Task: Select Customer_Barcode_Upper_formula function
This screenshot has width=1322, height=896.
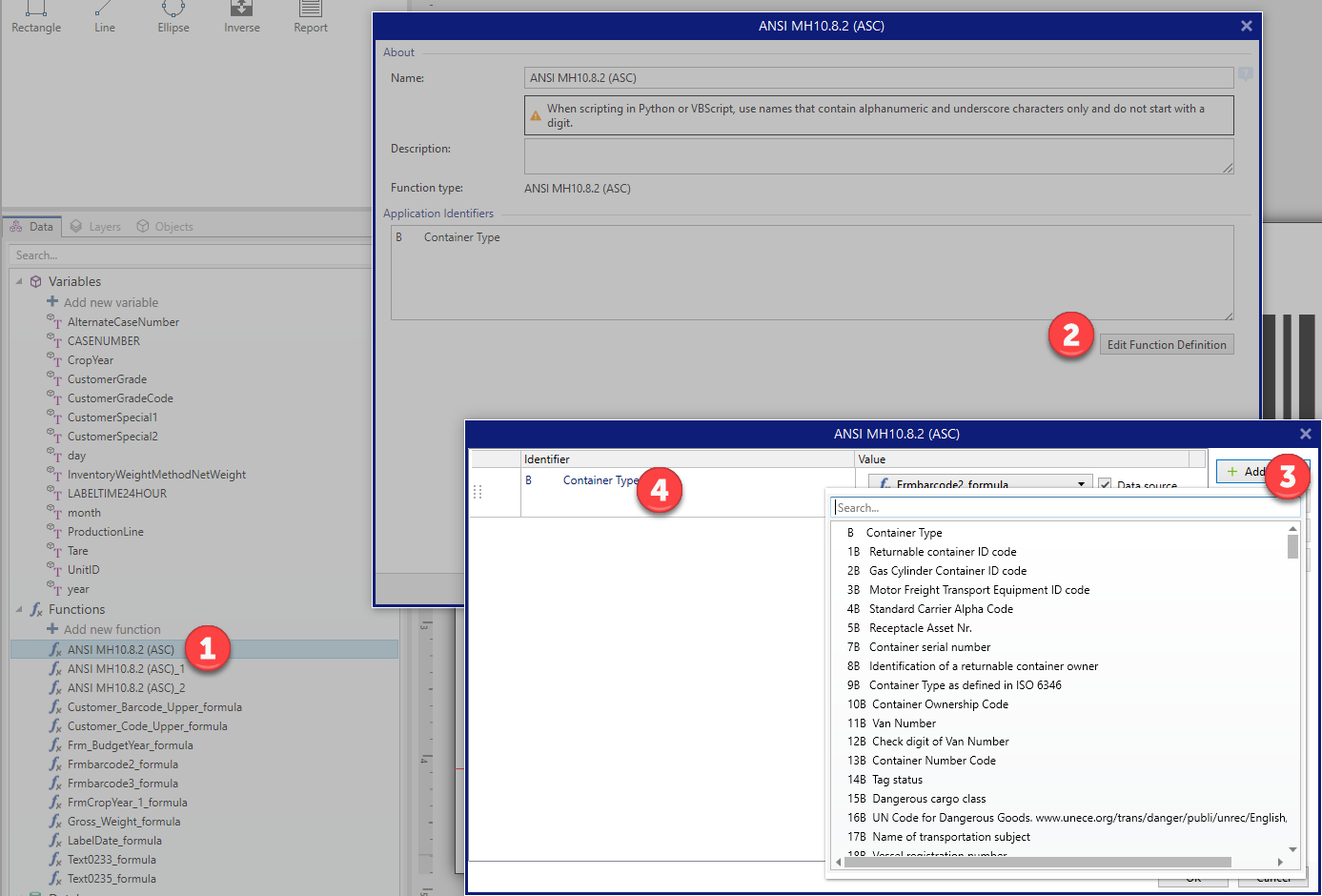Action: tap(154, 707)
